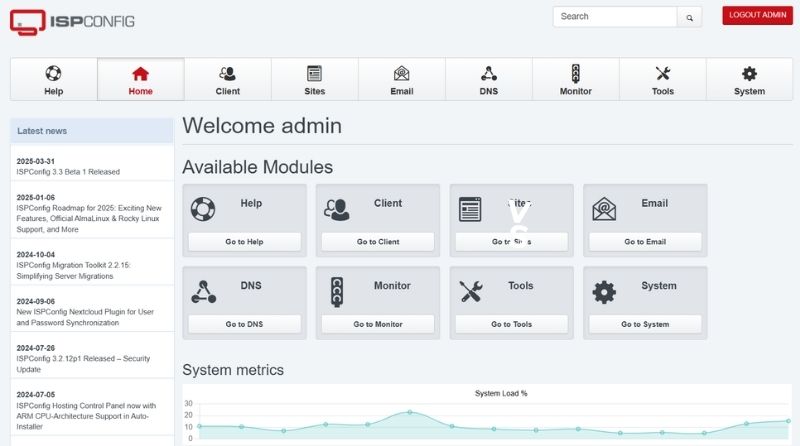This screenshot has width=800, height=446.
Task: Switch to the DNS navigation tab
Action: click(x=488, y=80)
